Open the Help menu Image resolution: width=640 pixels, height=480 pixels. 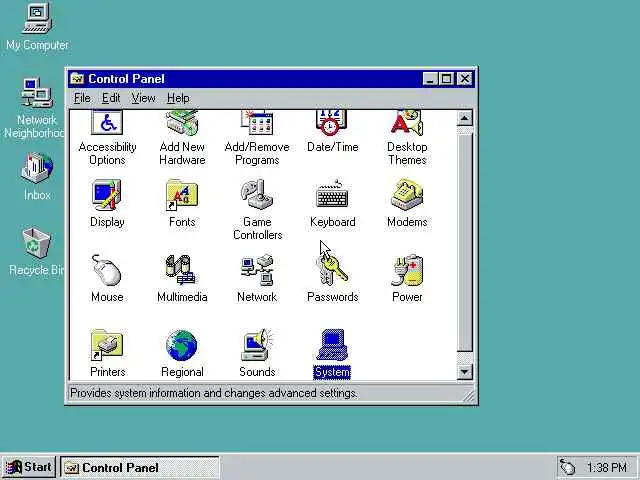(x=178, y=98)
